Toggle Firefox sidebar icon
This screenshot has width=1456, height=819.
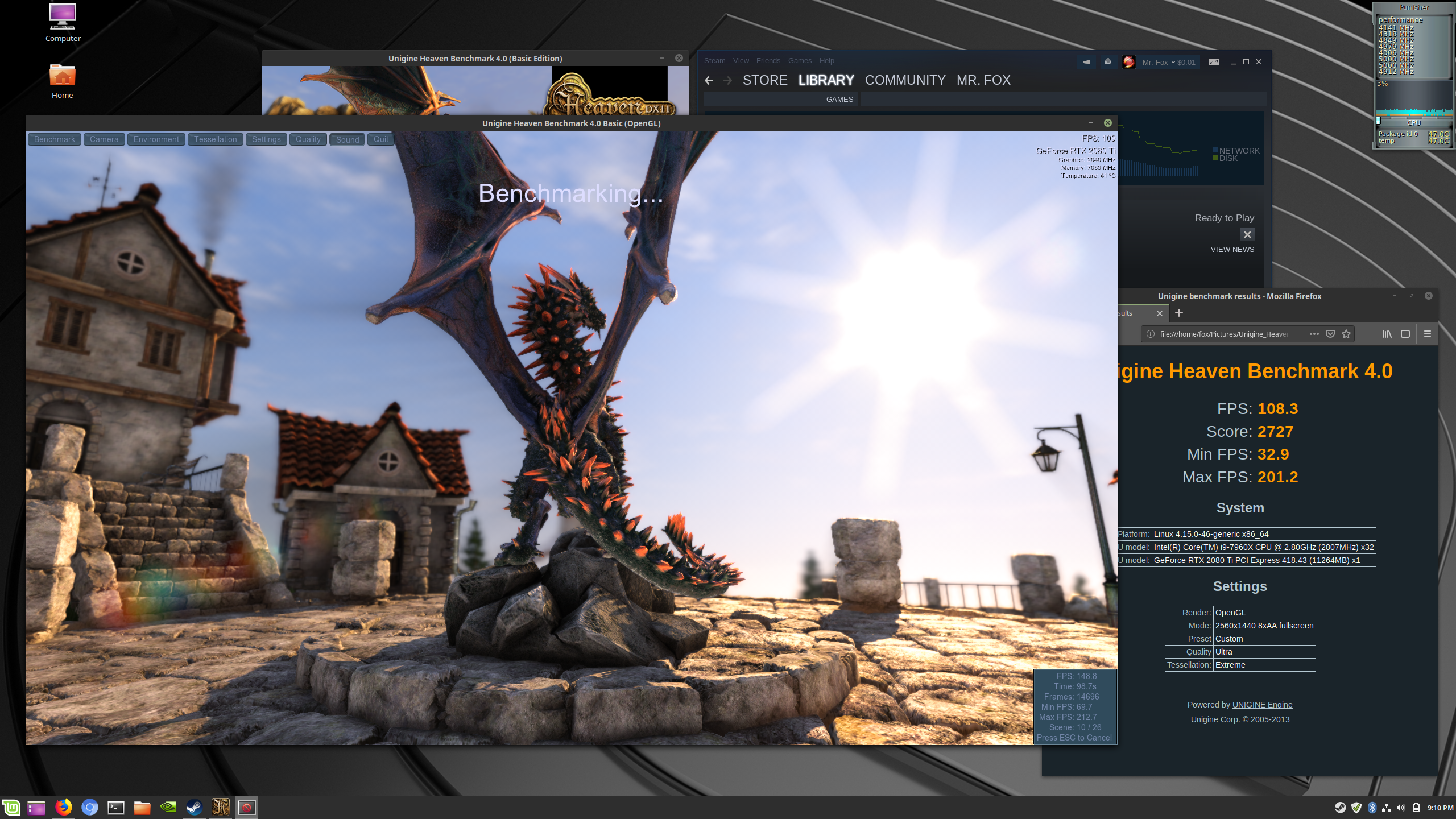(1405, 334)
